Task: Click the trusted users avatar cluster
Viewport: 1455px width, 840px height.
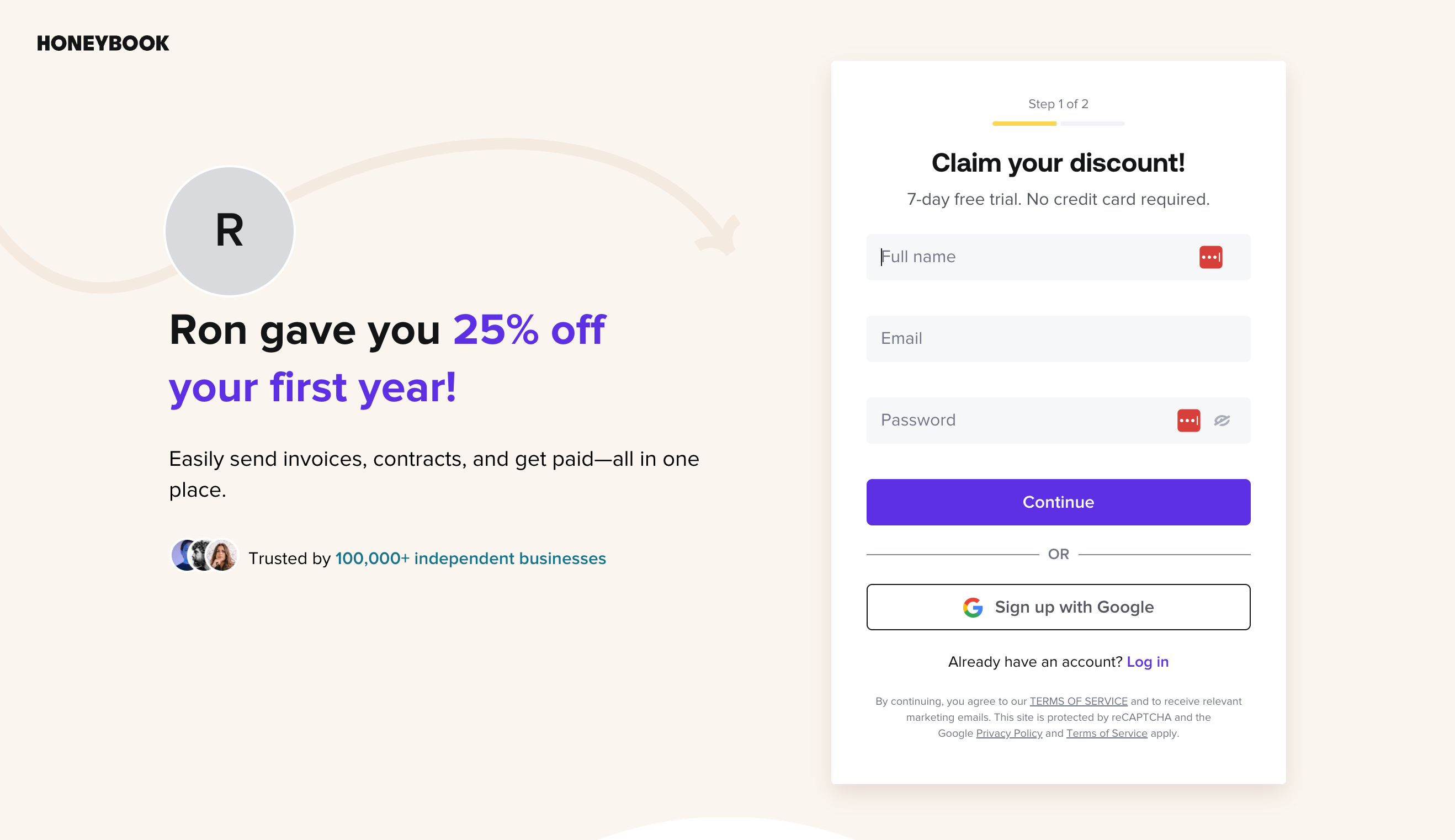Action: 204,556
